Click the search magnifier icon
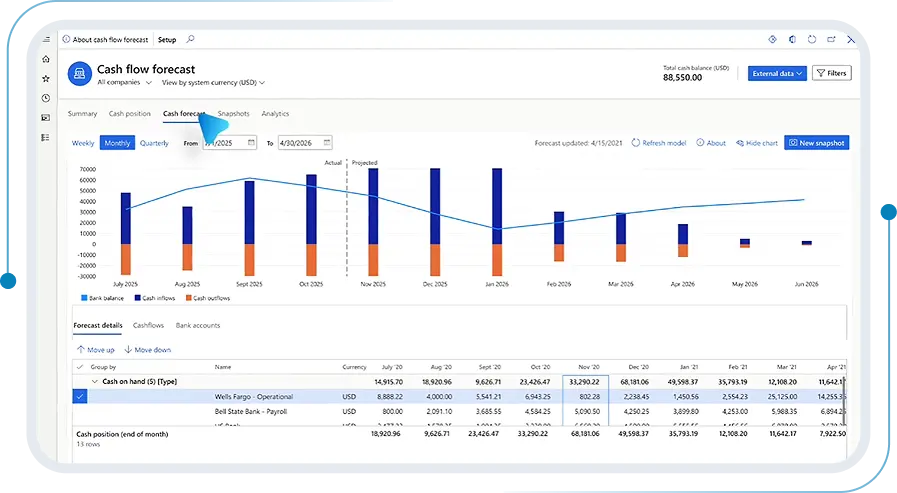The height and width of the screenshot is (493, 897). click(x=190, y=39)
